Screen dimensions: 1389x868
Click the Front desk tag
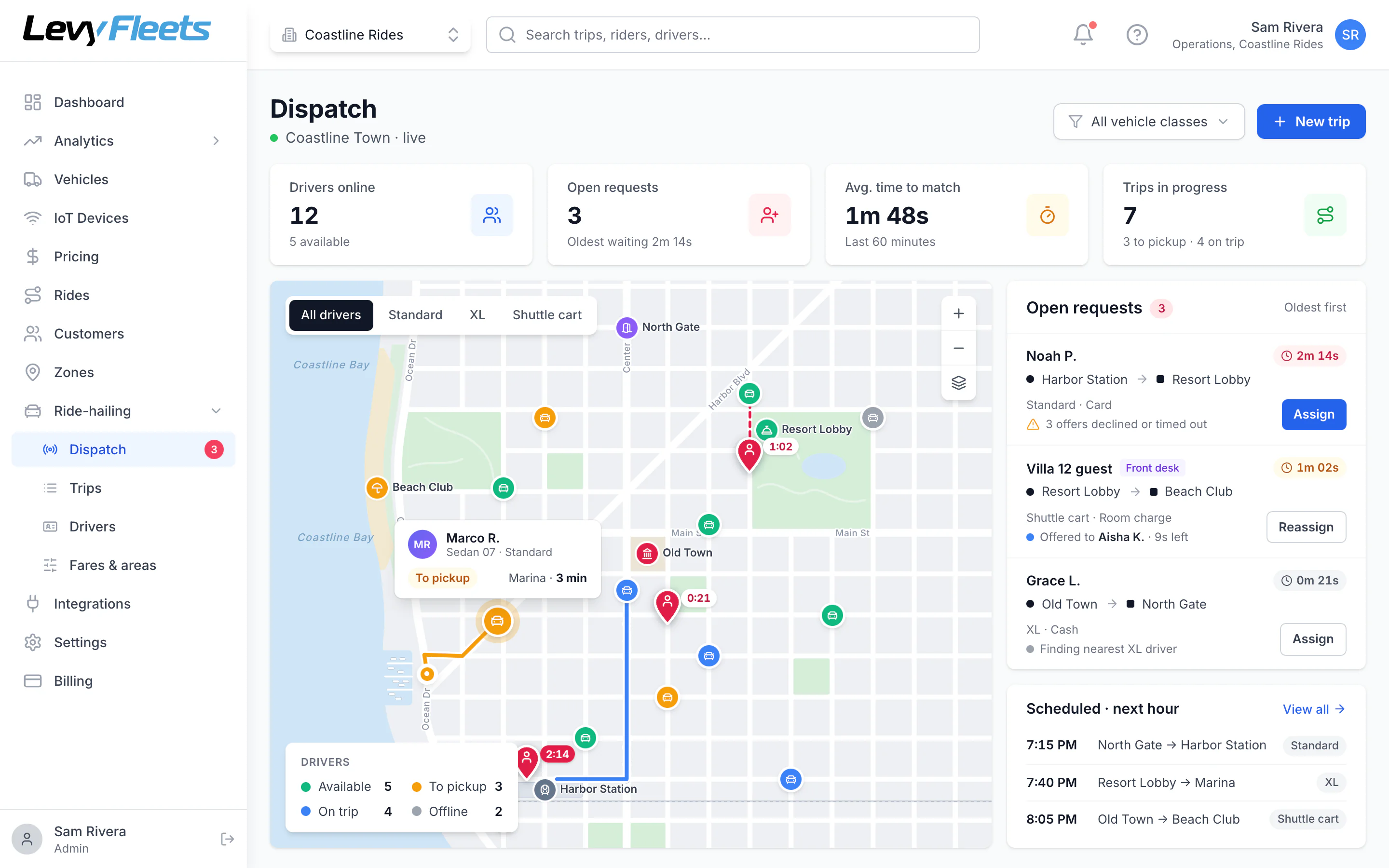pyautogui.click(x=1152, y=468)
